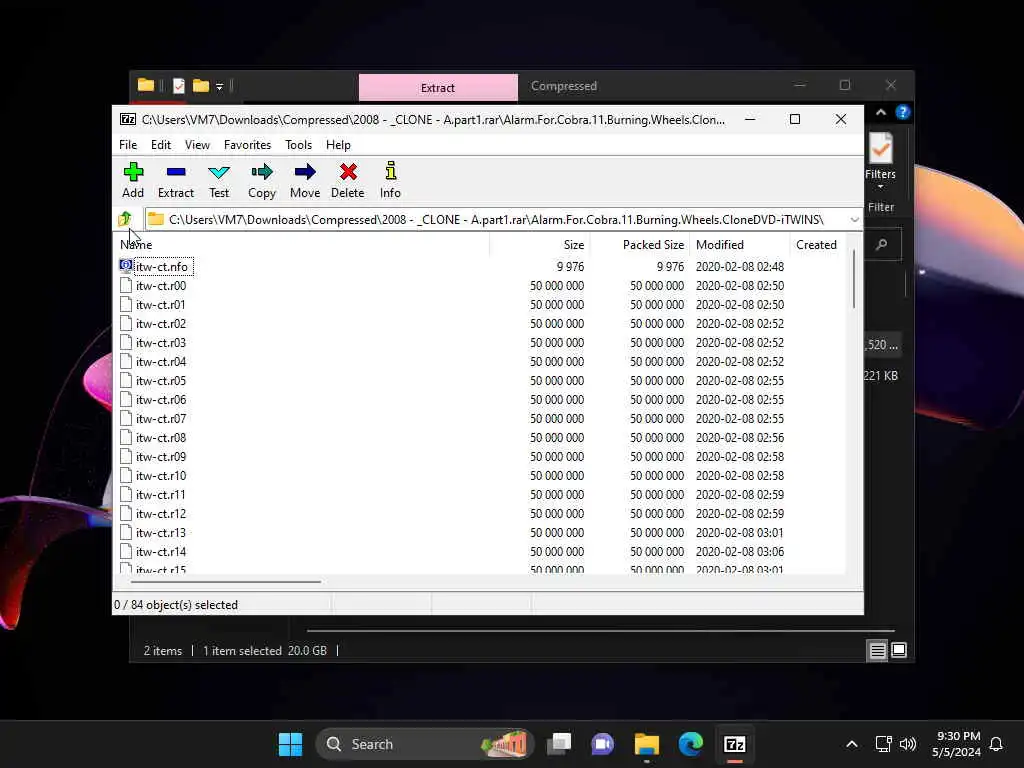Open File Explorer from the taskbar

coord(647,744)
